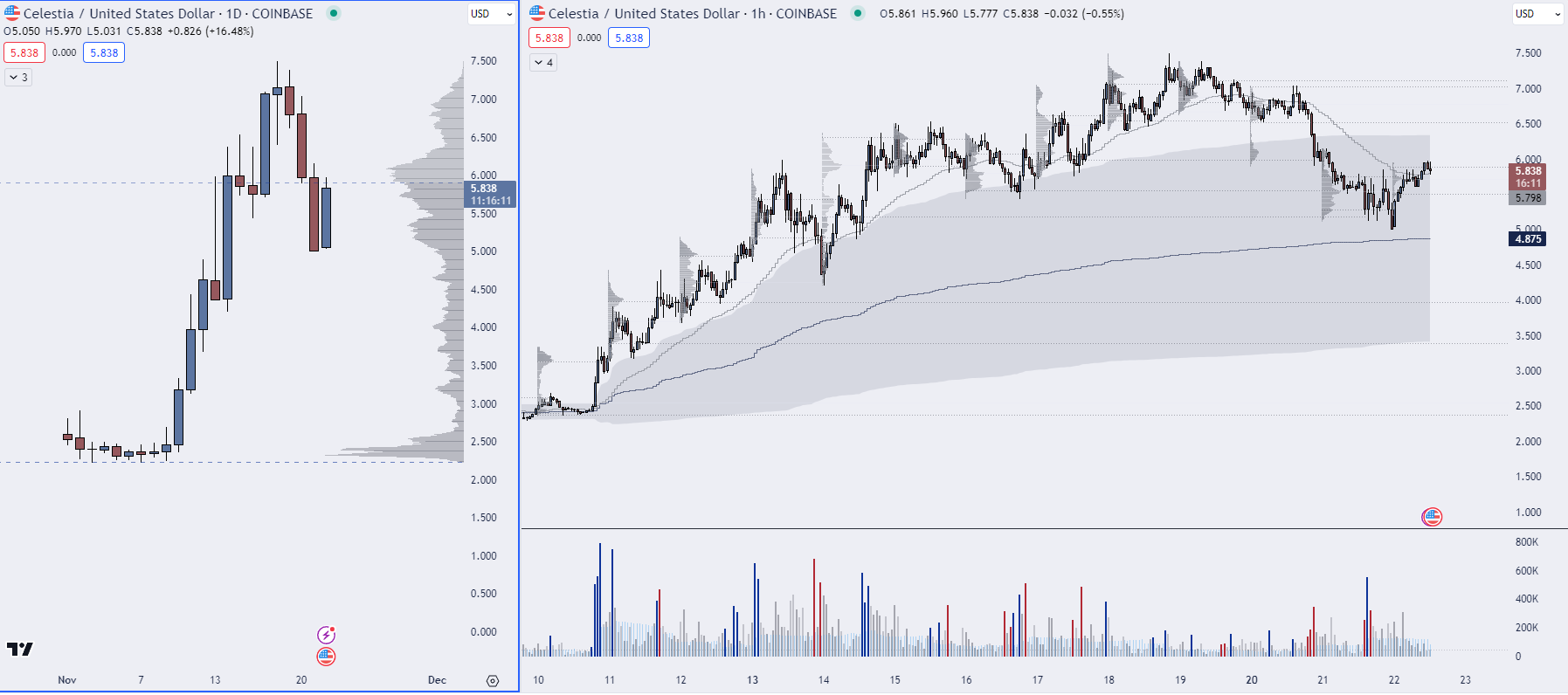Screen dimensions: 1568x695
Task: Click the US flag event icon on hourly chart
Action: click(1432, 517)
